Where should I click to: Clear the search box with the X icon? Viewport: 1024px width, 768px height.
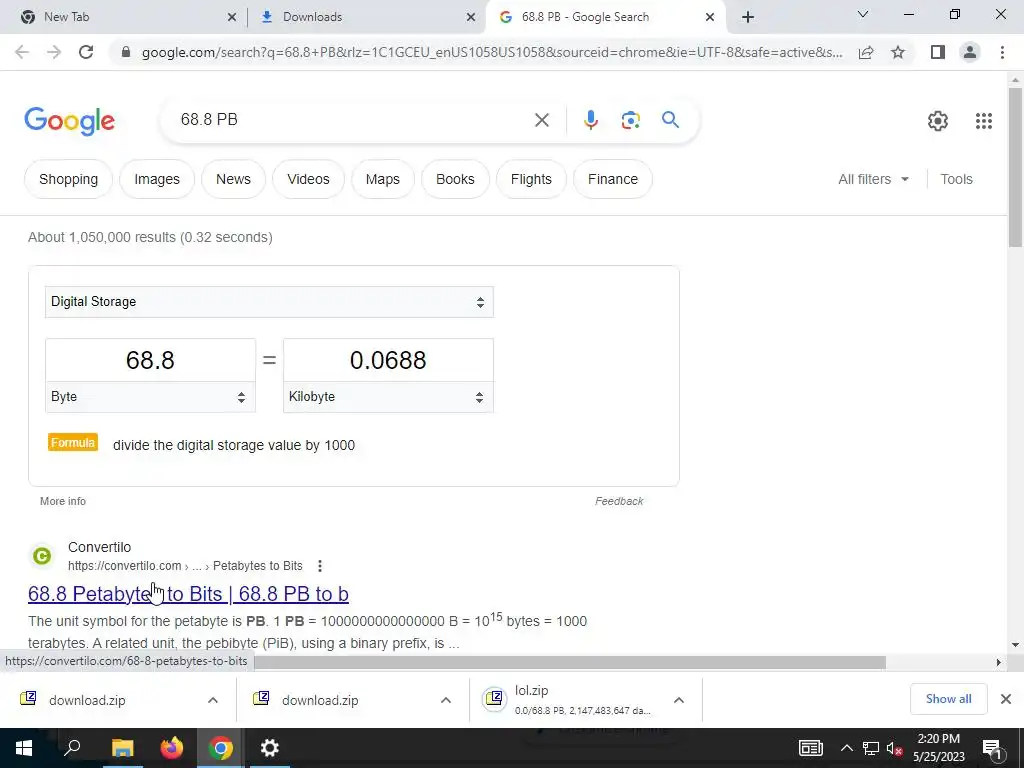coord(541,120)
